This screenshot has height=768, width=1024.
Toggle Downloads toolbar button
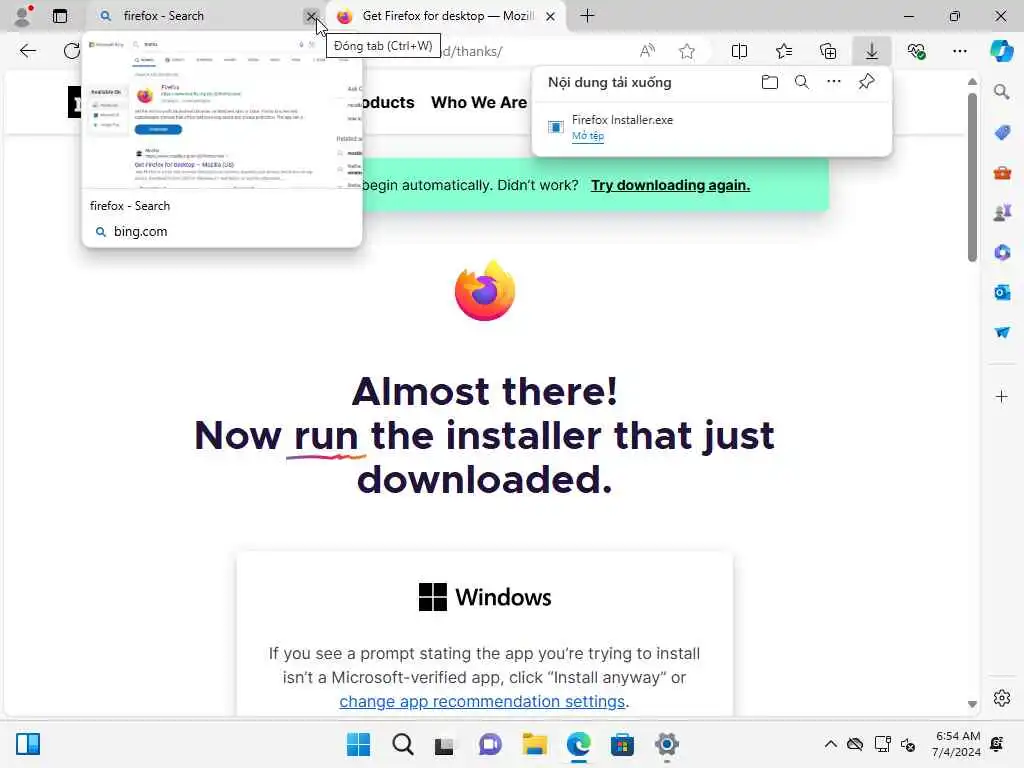(x=872, y=51)
